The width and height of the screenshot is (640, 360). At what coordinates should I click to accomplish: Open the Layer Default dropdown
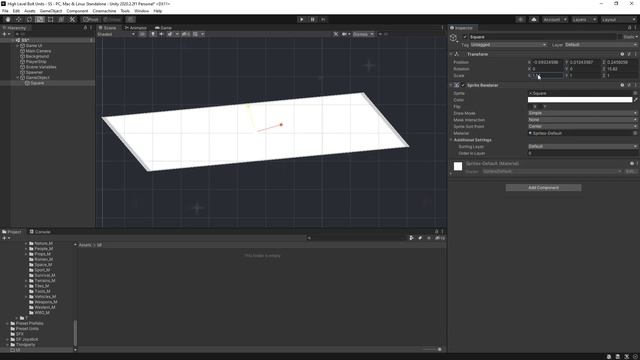[x=601, y=44]
